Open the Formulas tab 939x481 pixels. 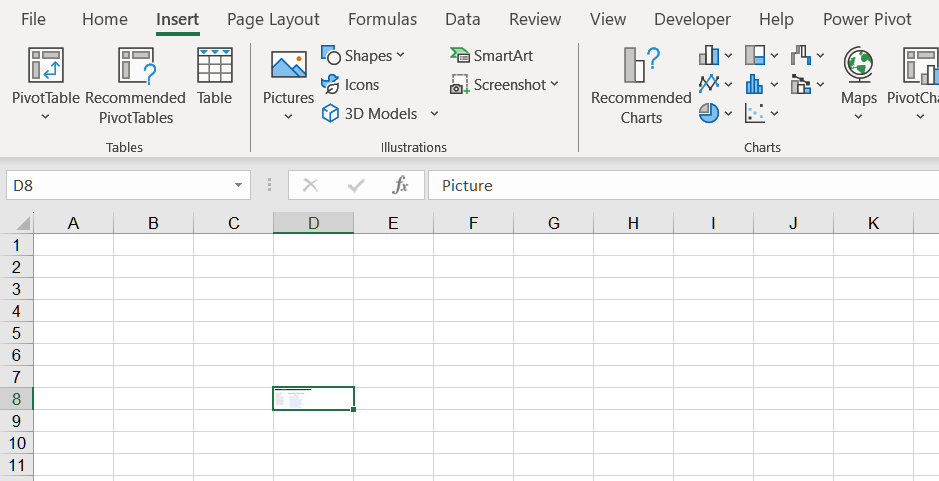tap(381, 19)
